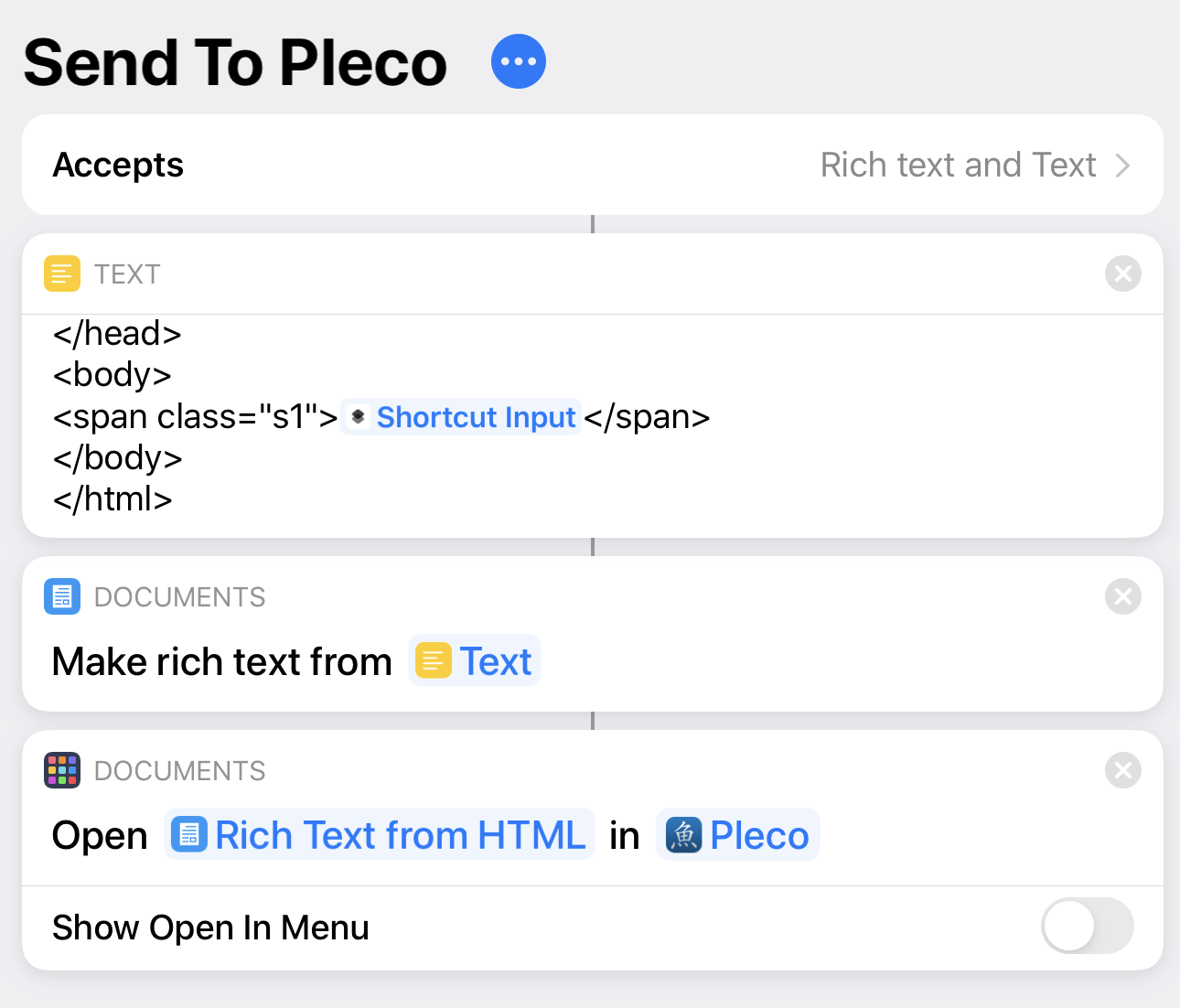Choose the Text variable in Make rich text
This screenshot has height=1008, width=1180.
pos(475,660)
